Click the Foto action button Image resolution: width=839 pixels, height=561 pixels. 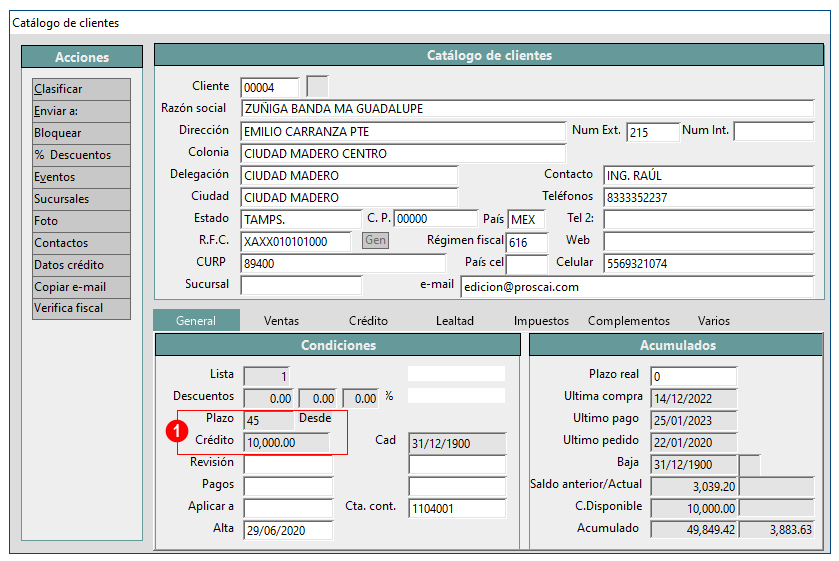tap(81, 221)
